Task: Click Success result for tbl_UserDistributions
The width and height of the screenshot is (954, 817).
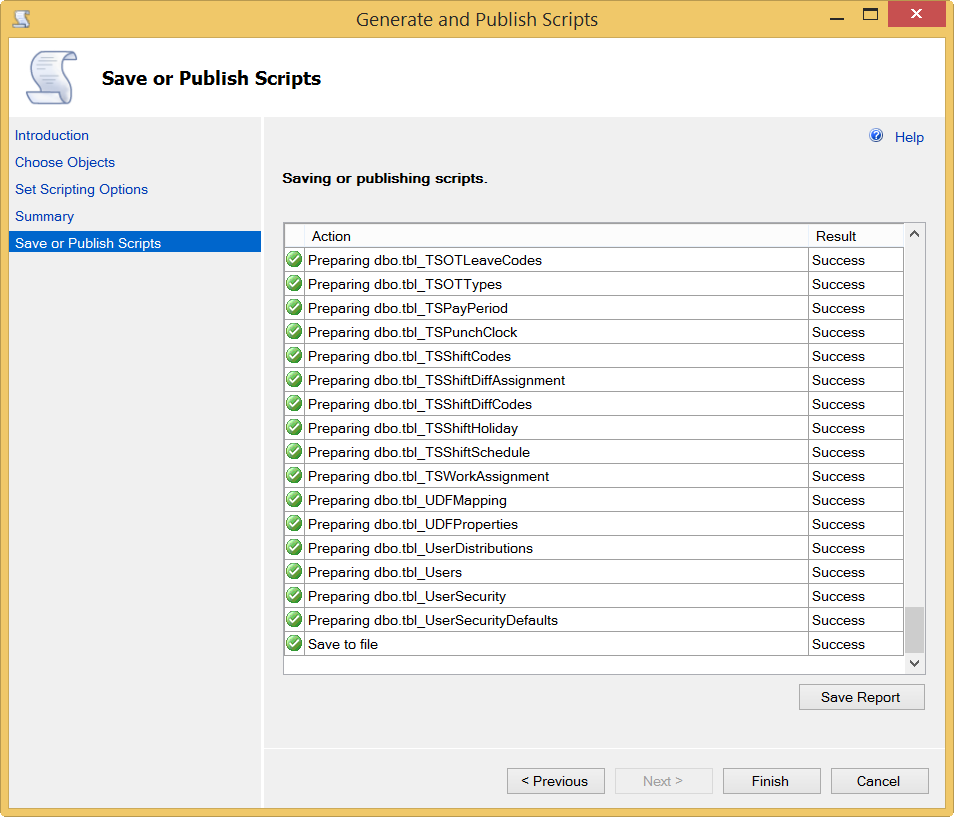Action: 838,548
